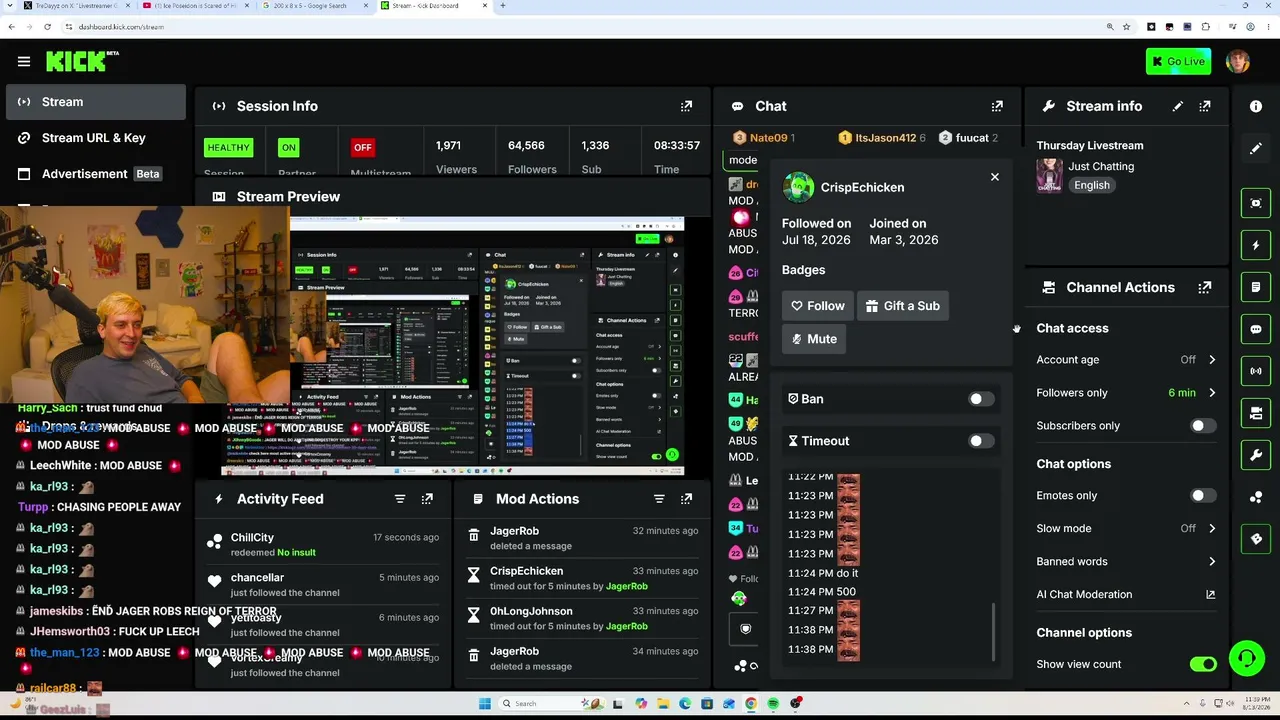Open the Activity Feed filter menu

(x=400, y=499)
